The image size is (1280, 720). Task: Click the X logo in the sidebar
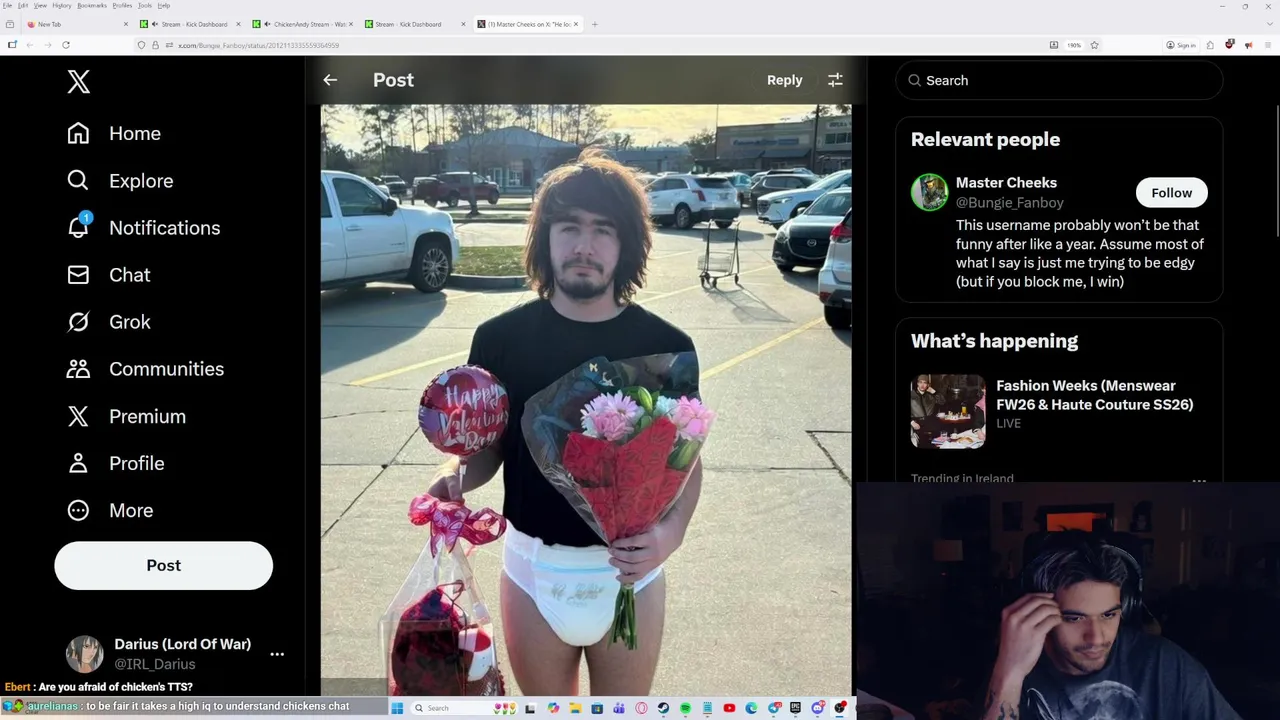click(79, 82)
